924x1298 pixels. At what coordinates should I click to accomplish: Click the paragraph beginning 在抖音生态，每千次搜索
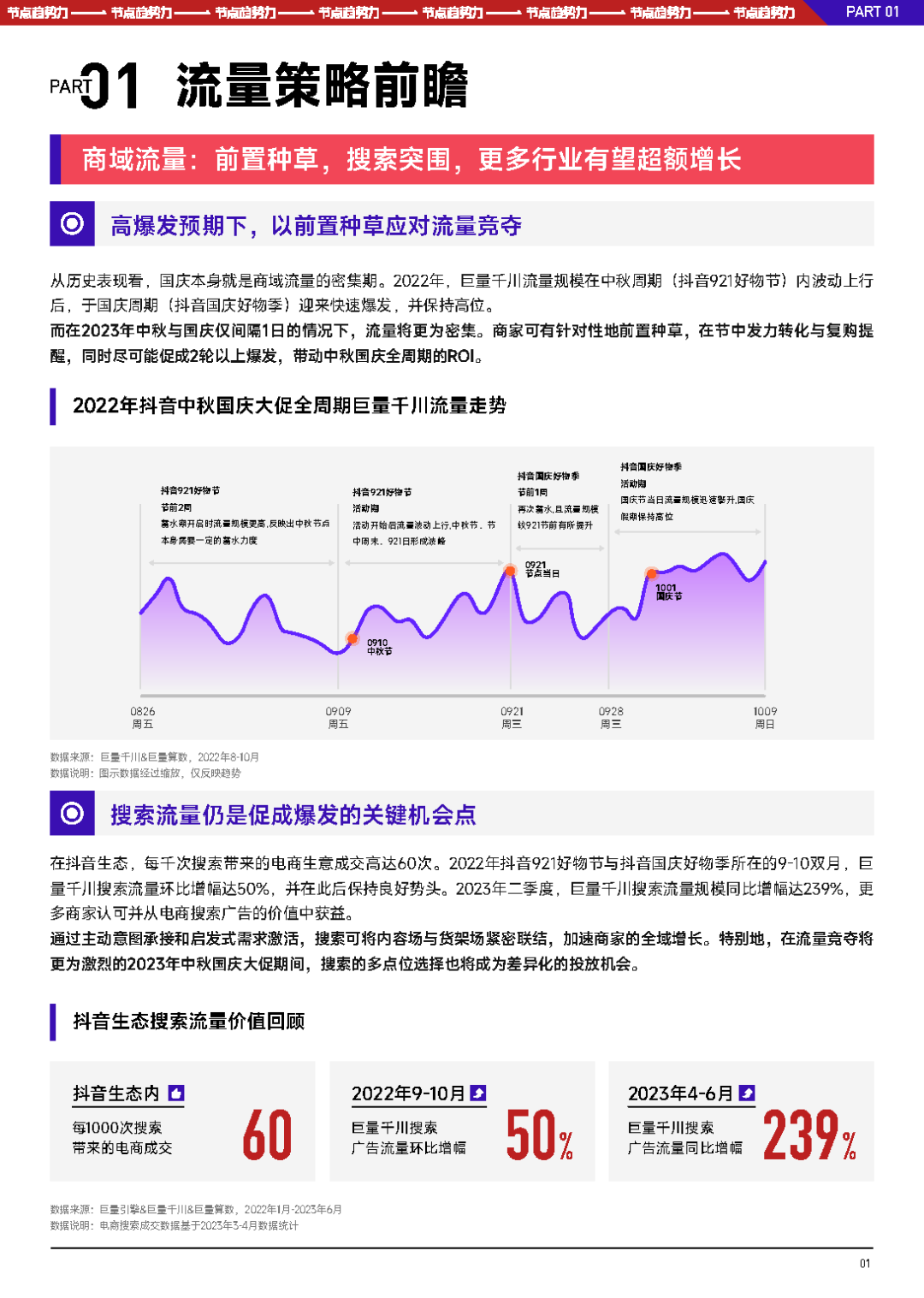point(462,888)
